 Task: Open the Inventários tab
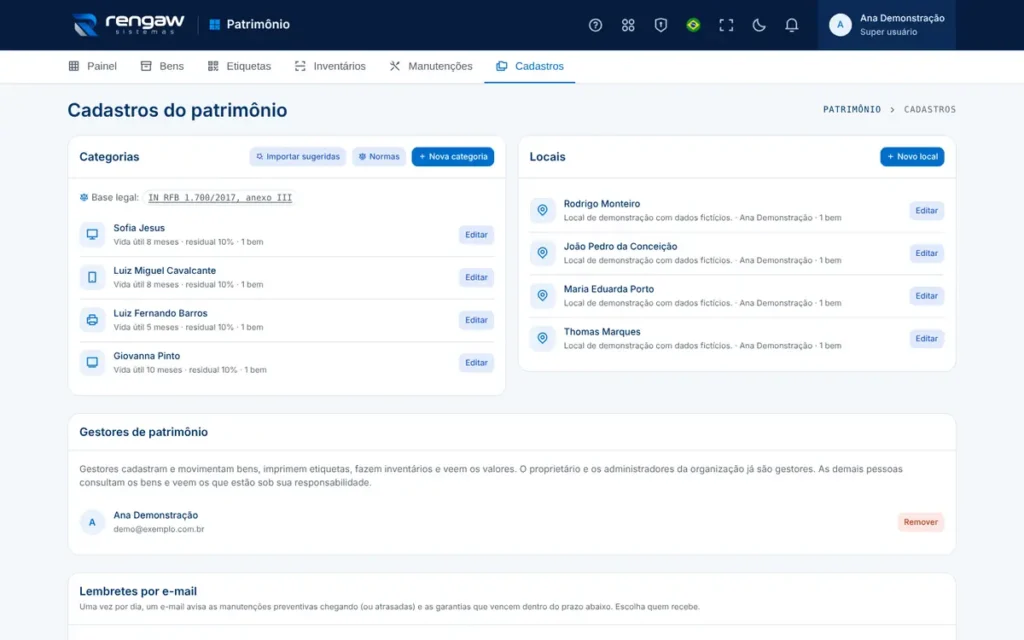point(330,66)
